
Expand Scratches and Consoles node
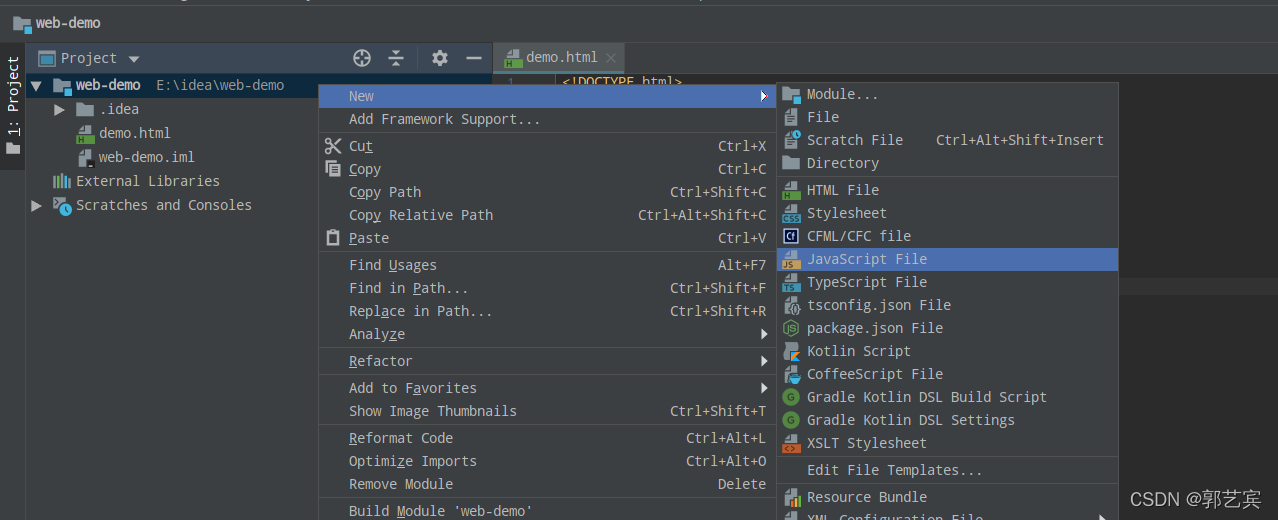point(36,205)
